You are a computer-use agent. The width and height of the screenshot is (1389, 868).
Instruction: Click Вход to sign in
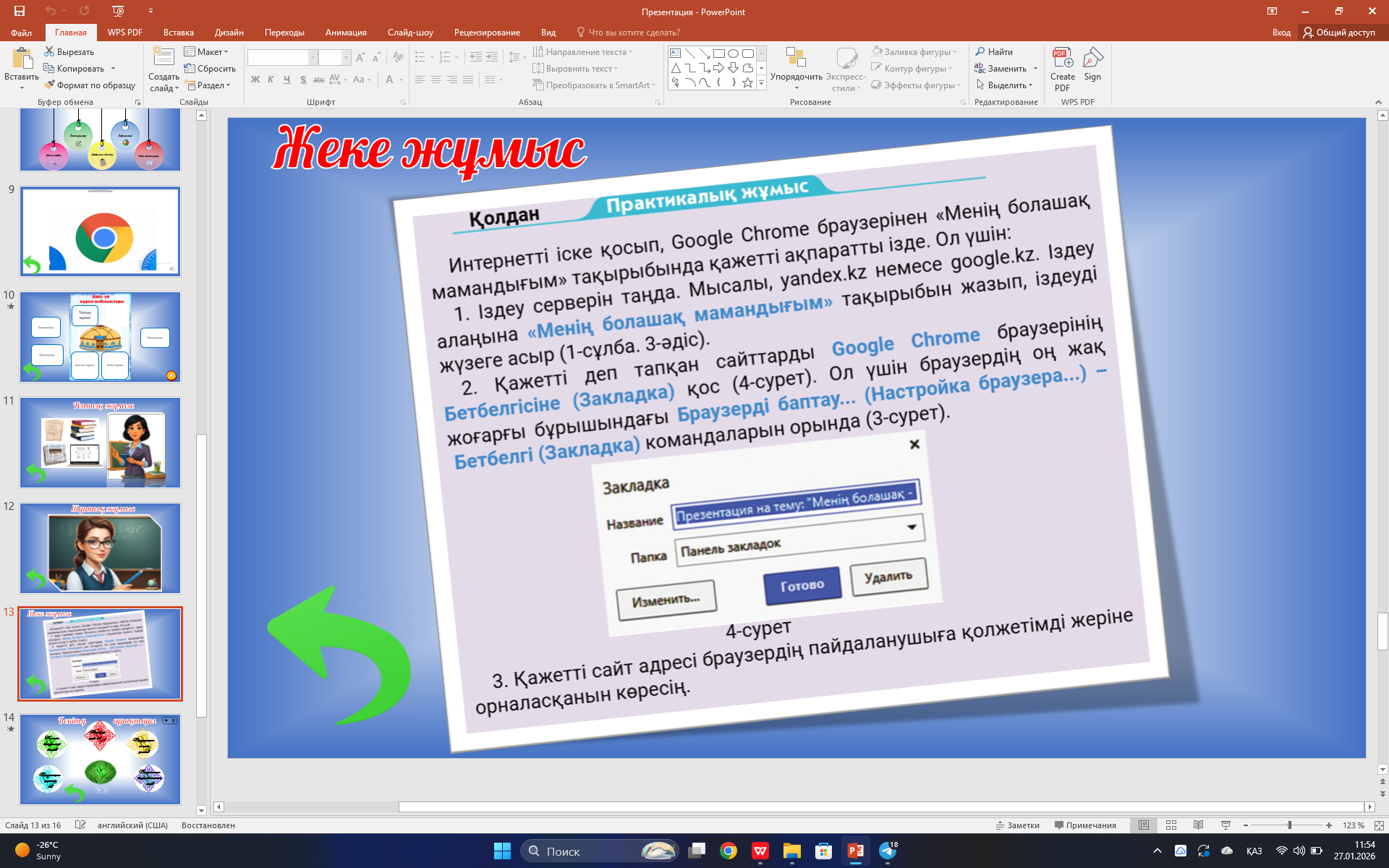click(1281, 33)
